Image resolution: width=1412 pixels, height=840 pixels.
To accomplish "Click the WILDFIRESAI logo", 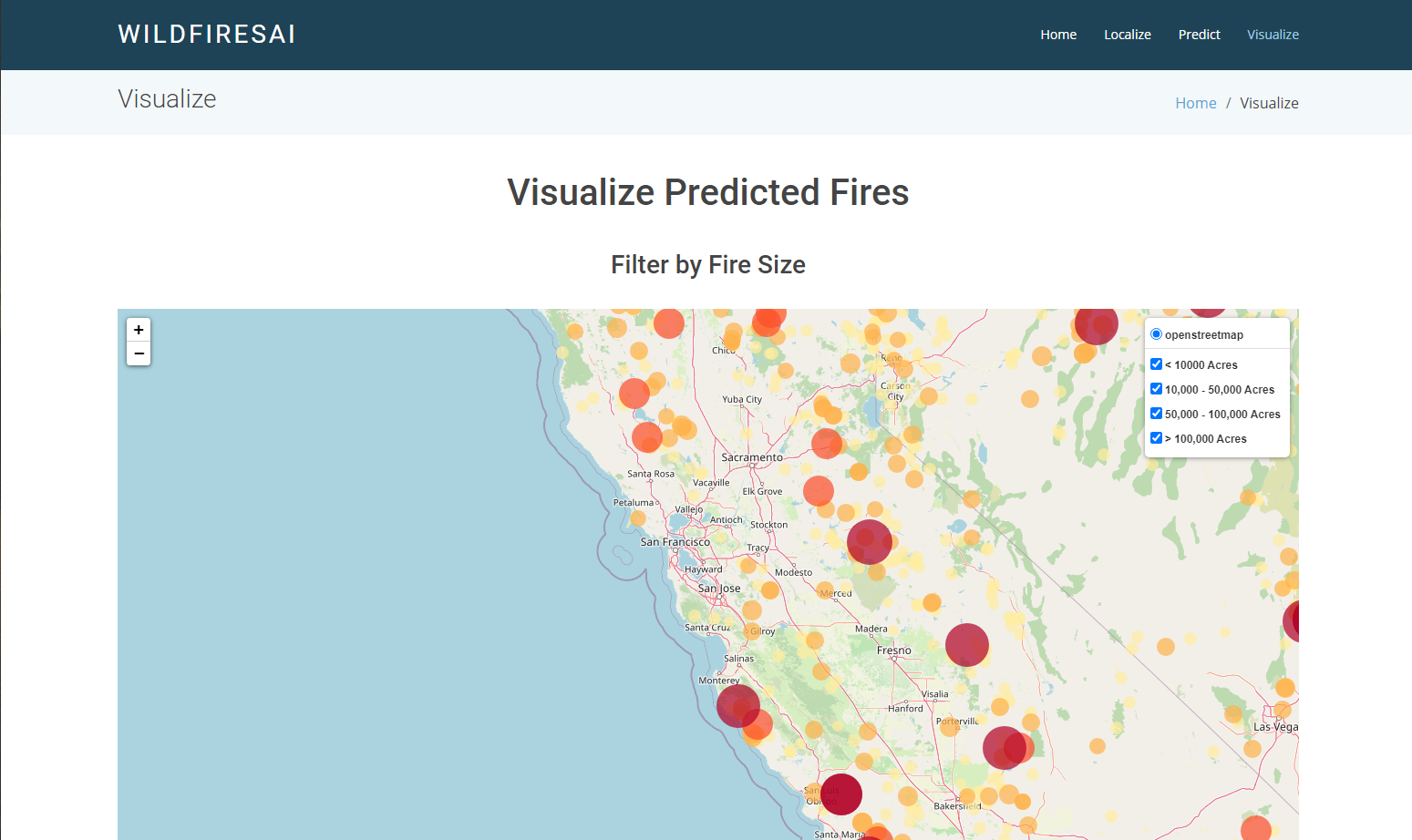I will click(207, 34).
